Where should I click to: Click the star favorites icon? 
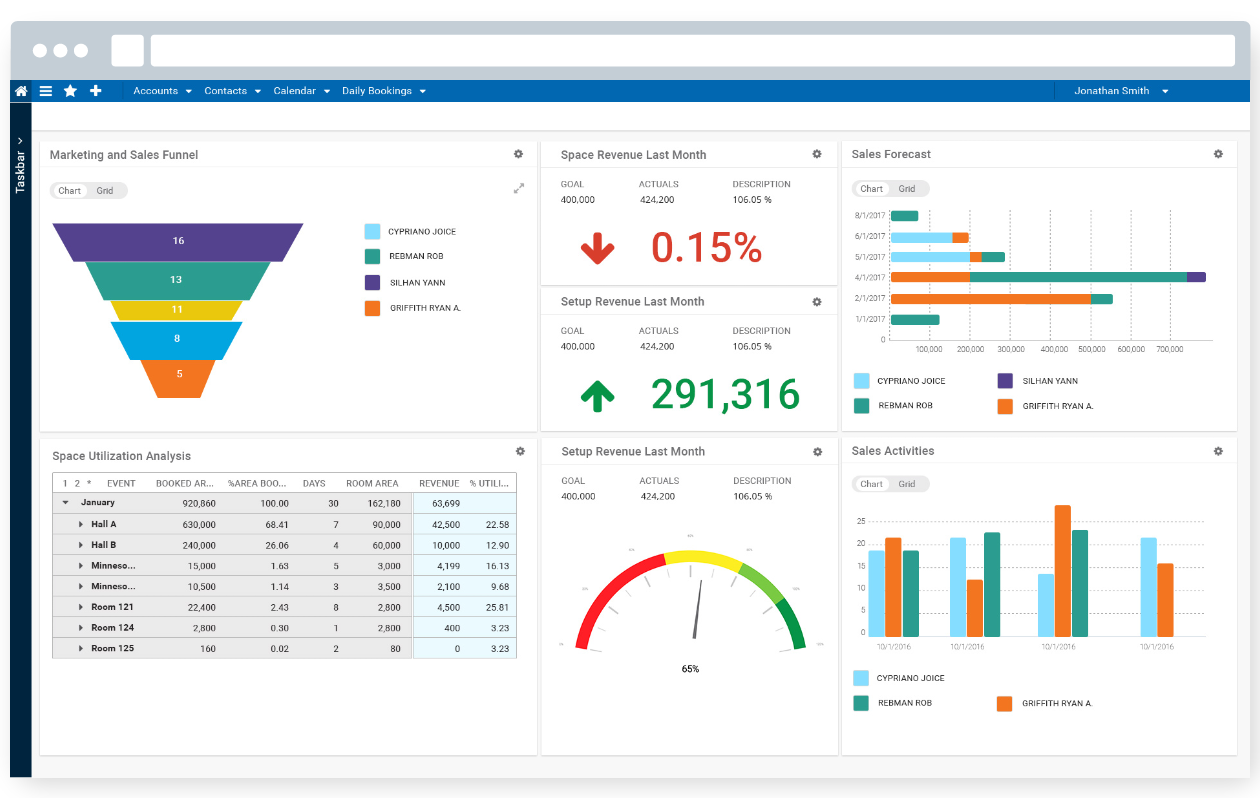70,91
